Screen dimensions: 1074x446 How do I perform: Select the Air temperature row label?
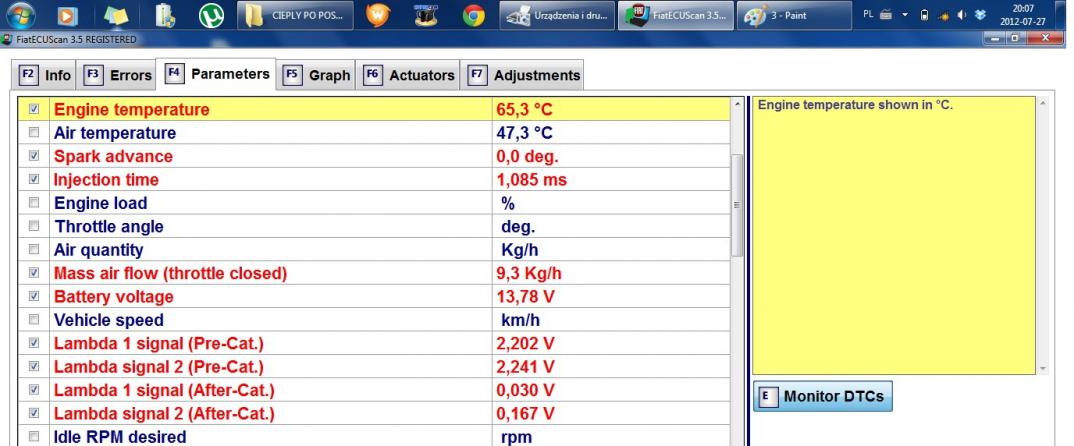tap(114, 133)
